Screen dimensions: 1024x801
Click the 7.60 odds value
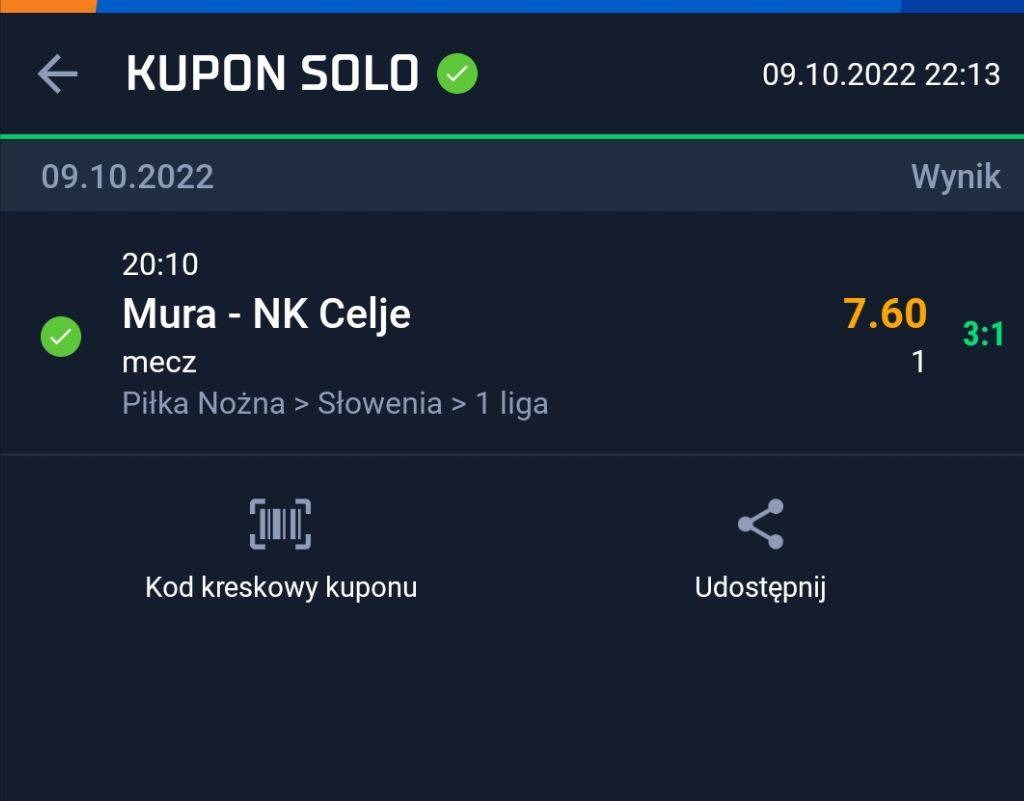click(885, 314)
